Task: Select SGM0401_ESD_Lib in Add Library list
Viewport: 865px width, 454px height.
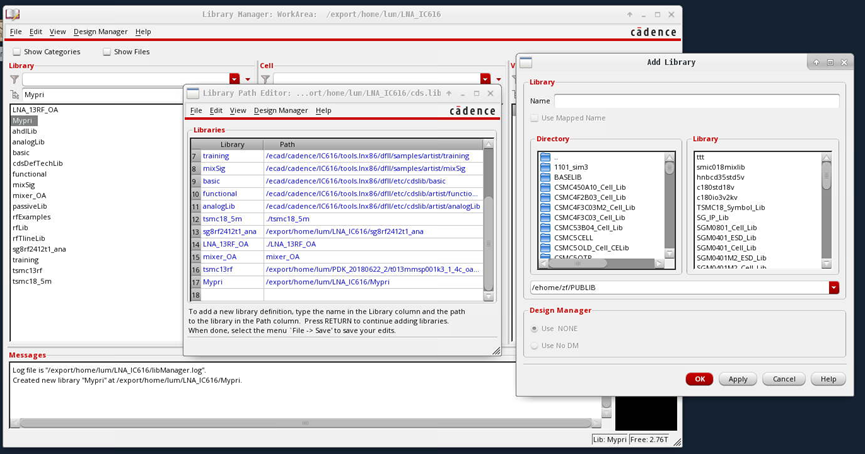Action: 726,238
